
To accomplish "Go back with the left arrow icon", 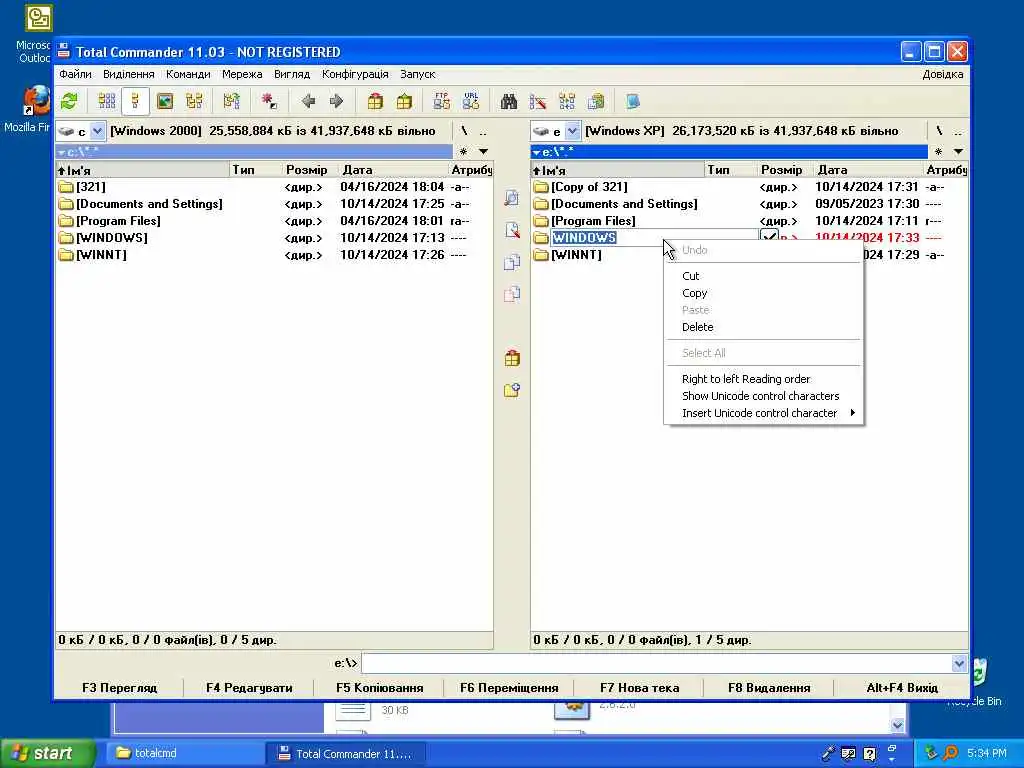I will click(x=308, y=101).
